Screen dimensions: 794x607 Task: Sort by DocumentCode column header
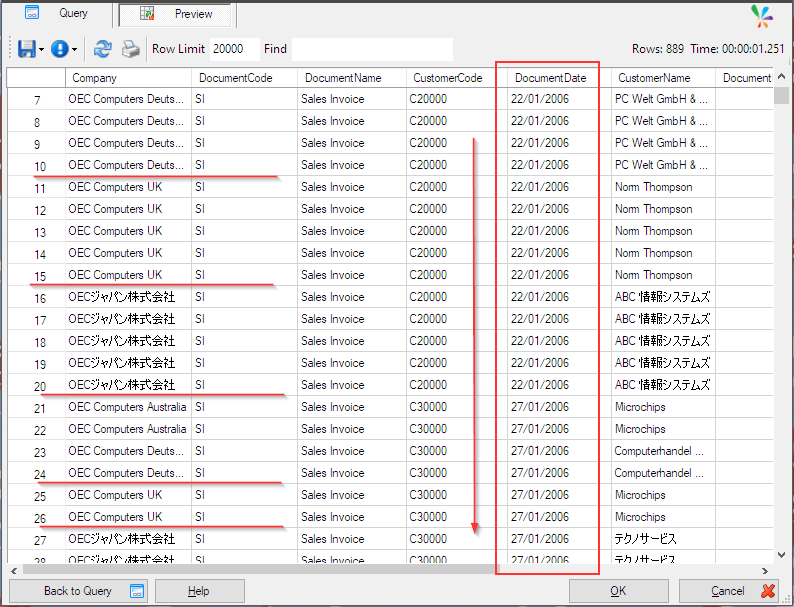point(244,78)
